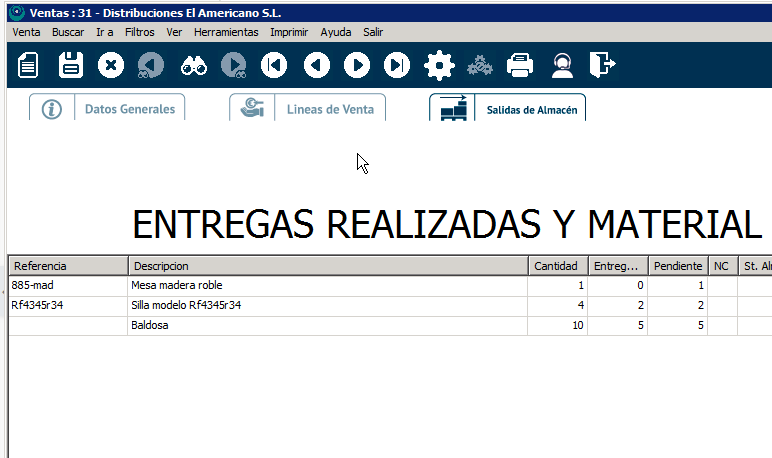Exit using the door arrow icon
The width and height of the screenshot is (772, 458).
coord(602,66)
